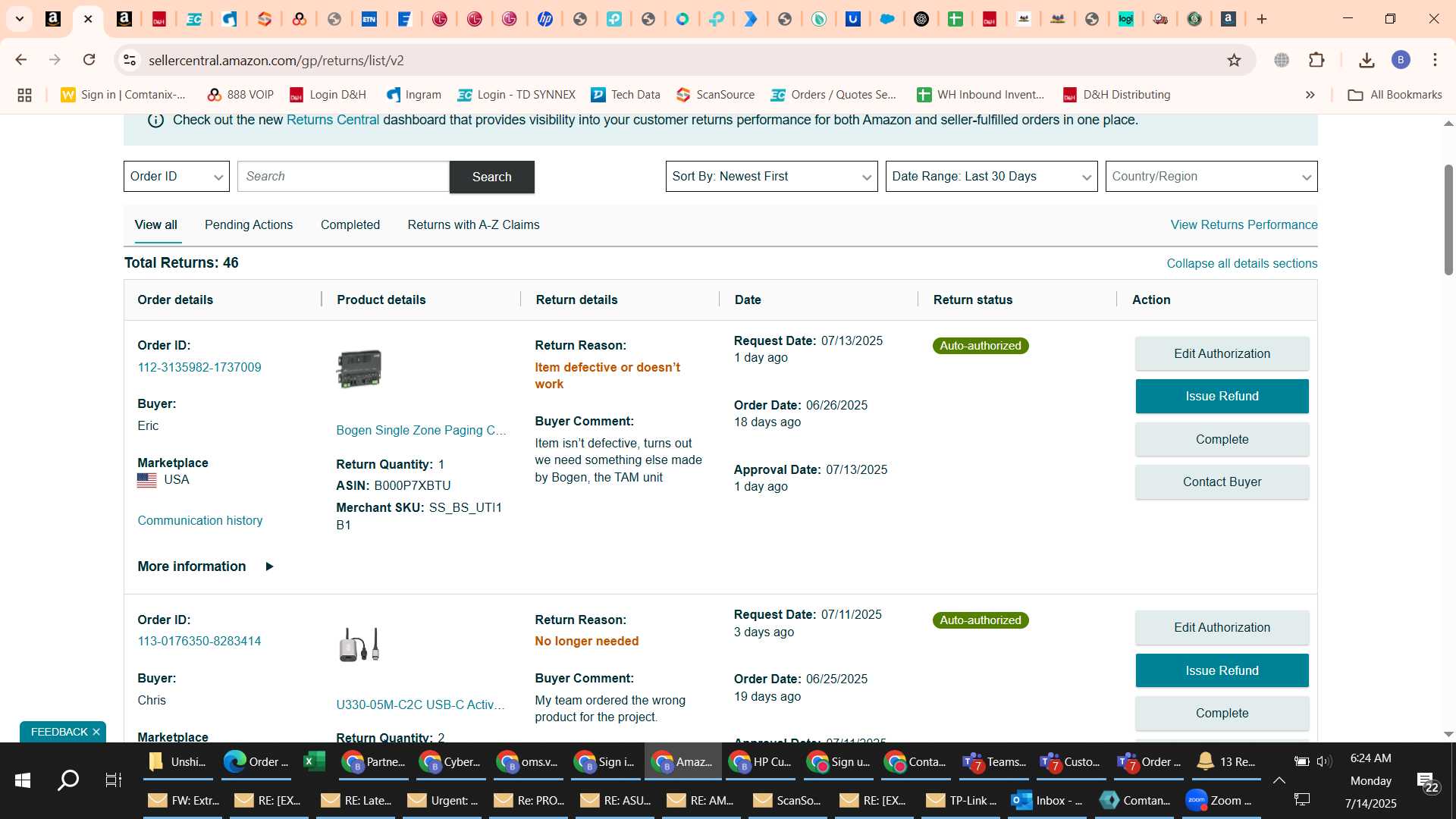Expand more bookmarks chevron

1310,95
